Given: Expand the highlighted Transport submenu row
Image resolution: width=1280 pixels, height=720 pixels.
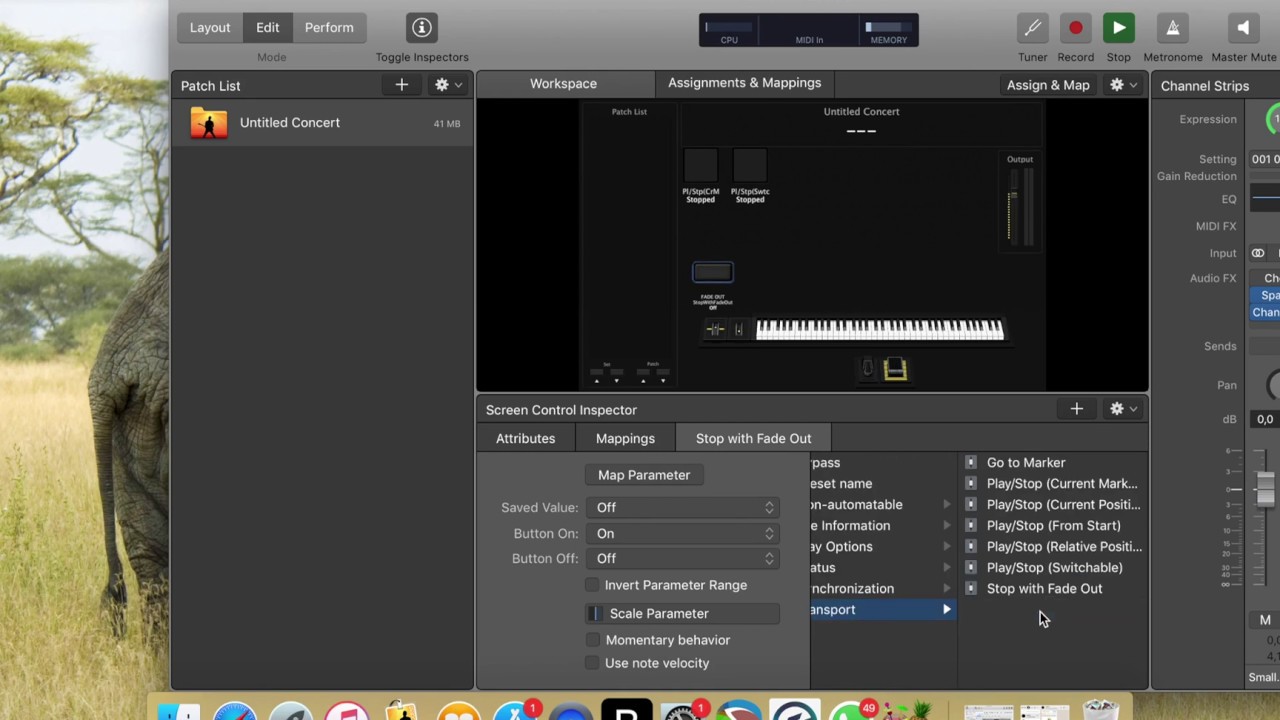Looking at the screenshot, I should (883, 609).
